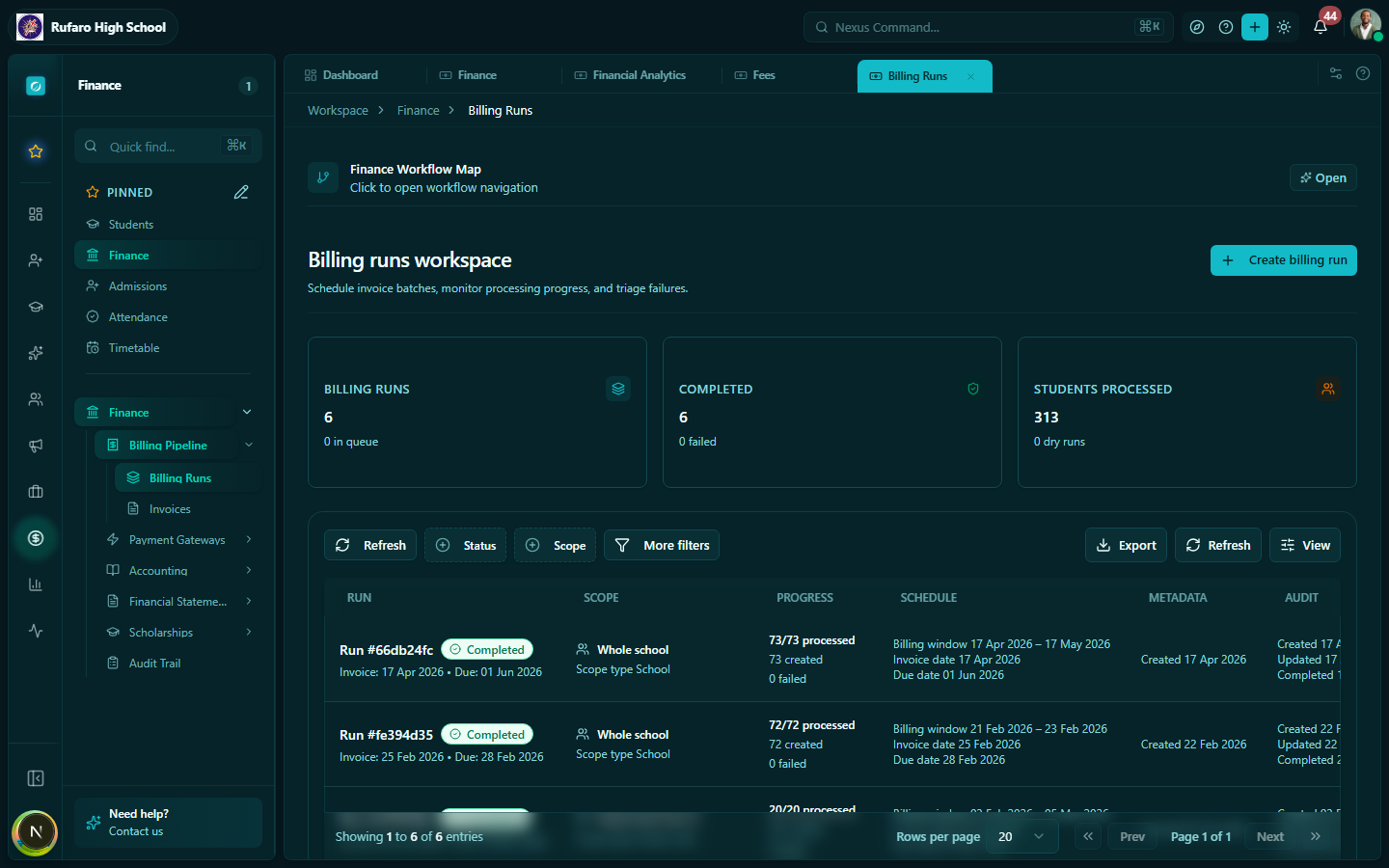Click Open workflow map button
1389x868 pixels.
coord(1323,177)
